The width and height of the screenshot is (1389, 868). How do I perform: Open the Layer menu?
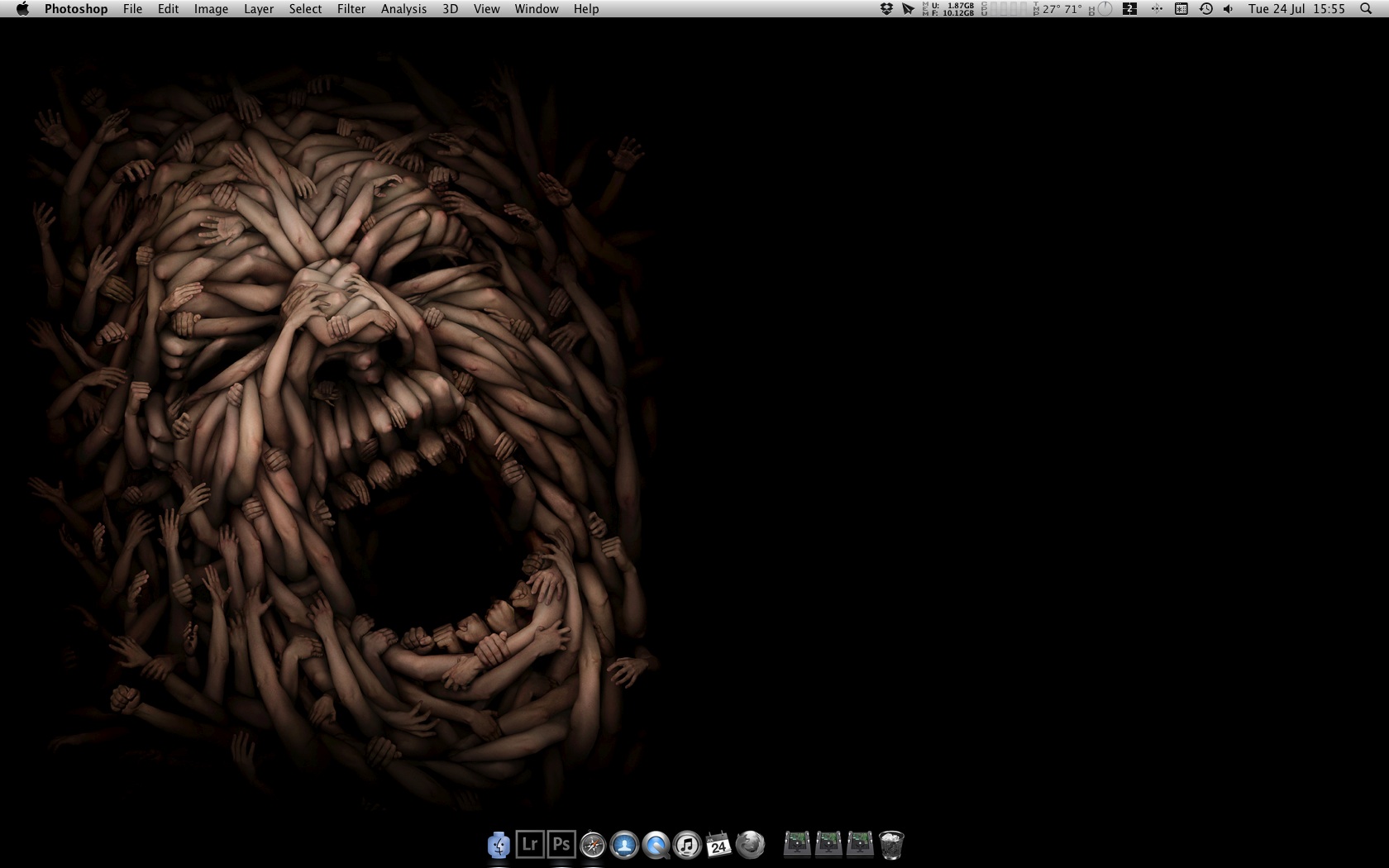259,9
